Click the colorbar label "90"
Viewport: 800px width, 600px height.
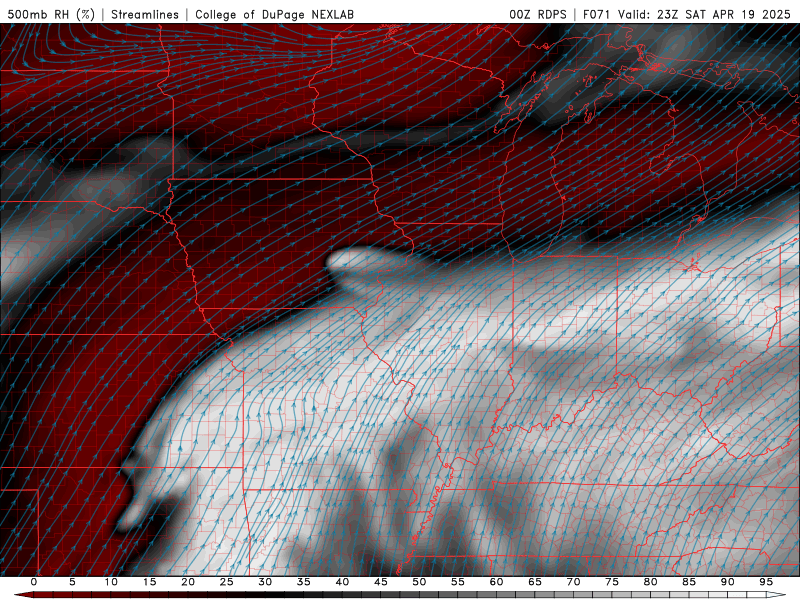click(x=727, y=582)
